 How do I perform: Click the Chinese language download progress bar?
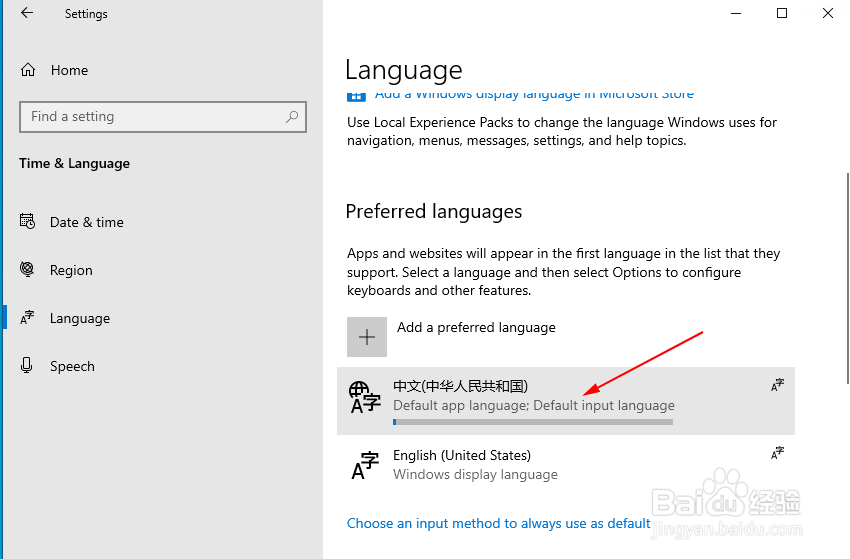point(533,422)
